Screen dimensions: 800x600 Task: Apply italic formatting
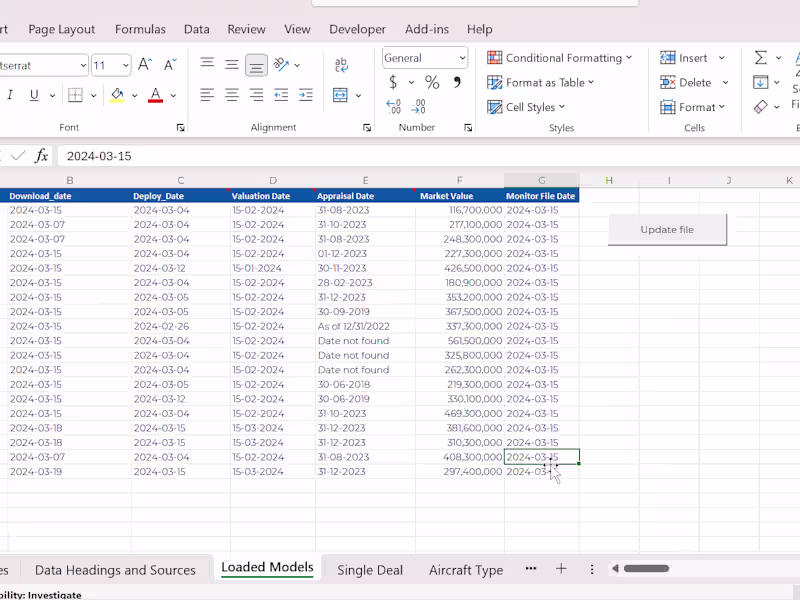pyautogui.click(x=10, y=95)
